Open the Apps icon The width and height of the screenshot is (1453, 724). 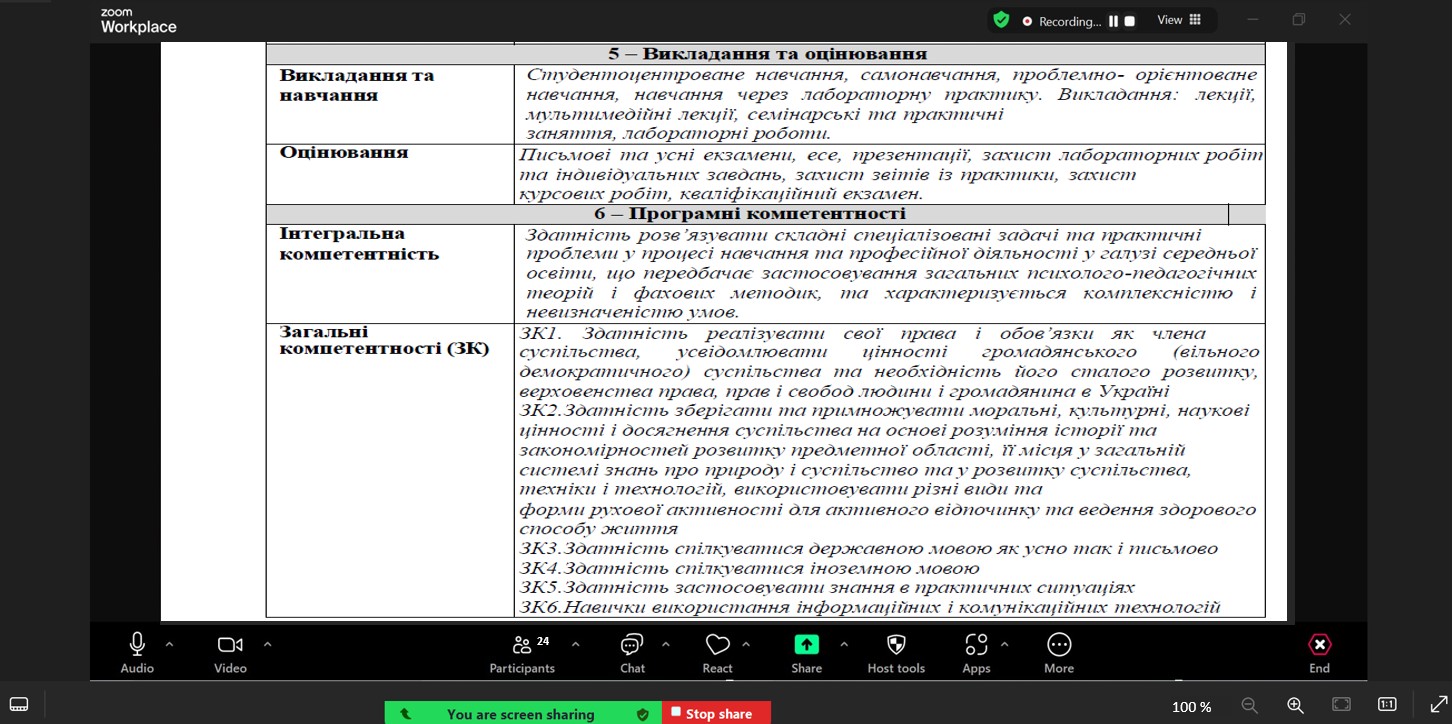(x=976, y=645)
